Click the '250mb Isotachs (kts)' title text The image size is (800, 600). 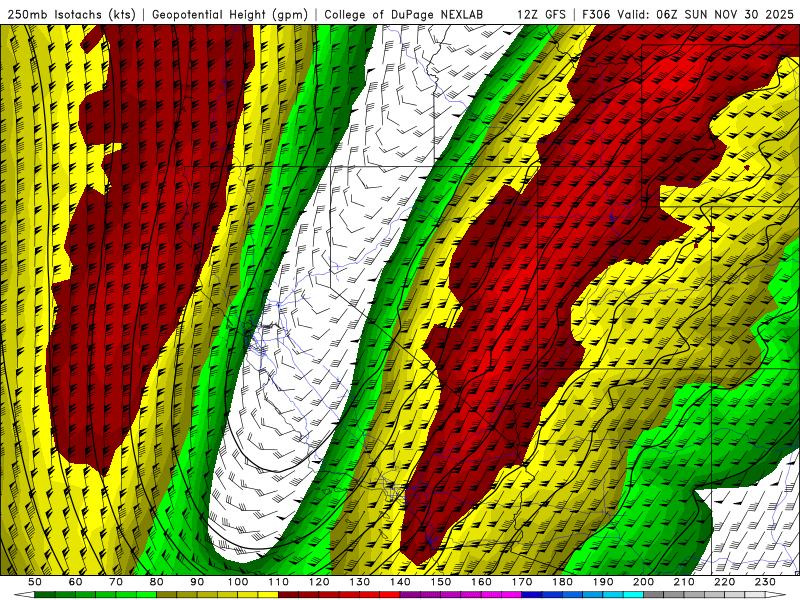point(71,14)
